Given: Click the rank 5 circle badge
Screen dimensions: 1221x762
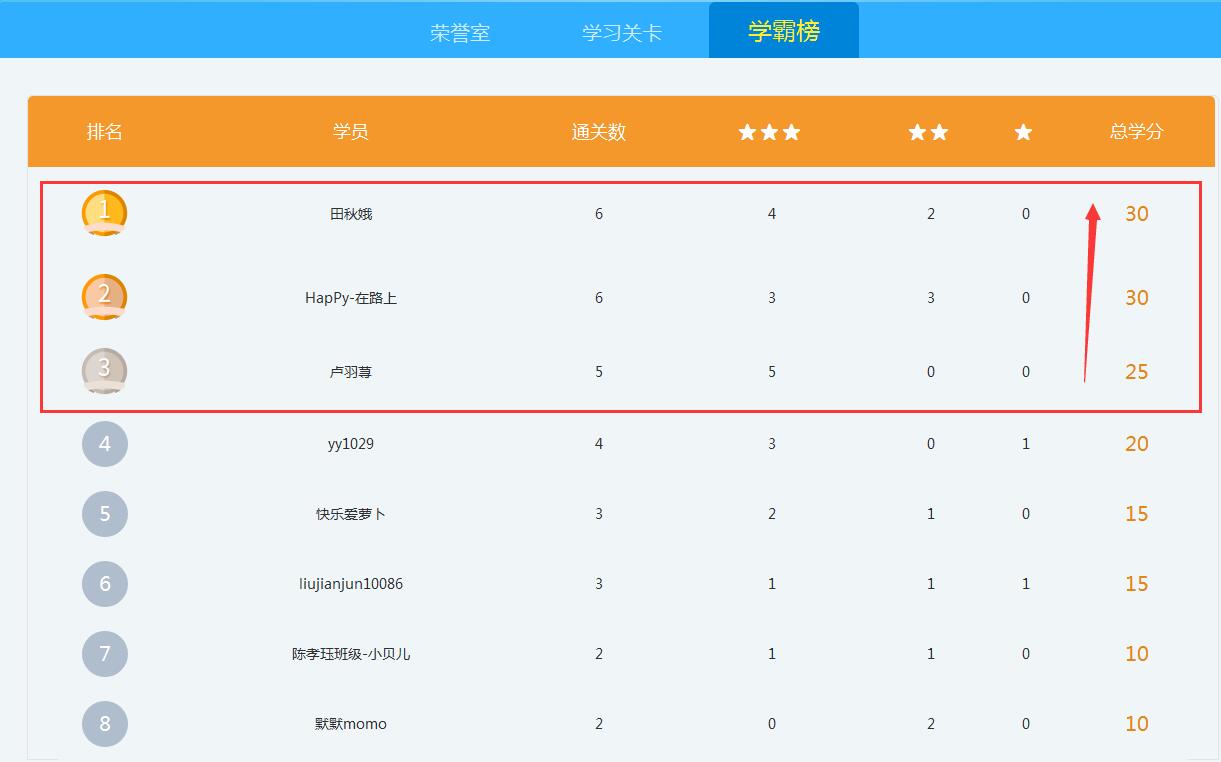Looking at the screenshot, I should 105,514.
